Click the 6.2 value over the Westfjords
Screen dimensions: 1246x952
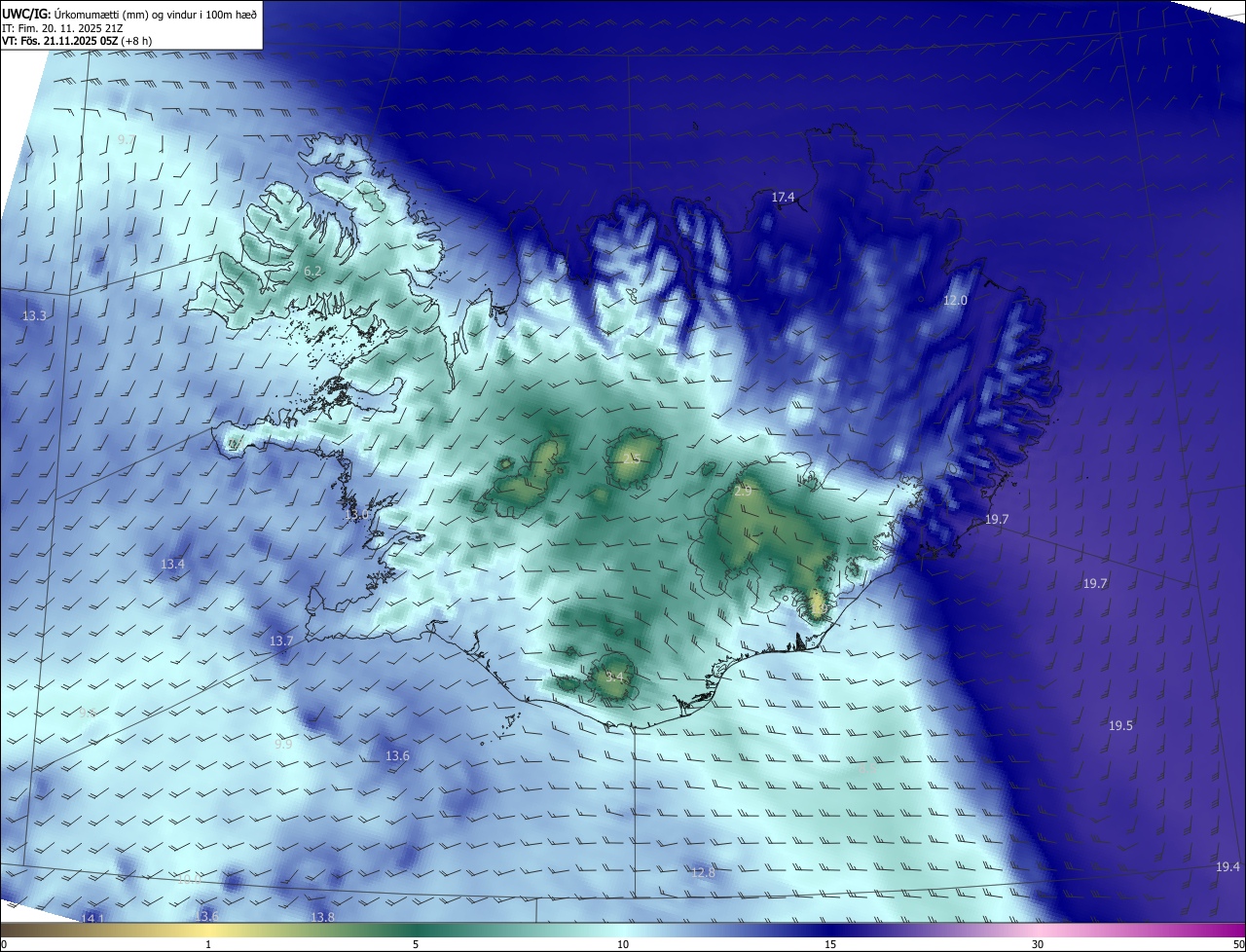click(x=312, y=272)
